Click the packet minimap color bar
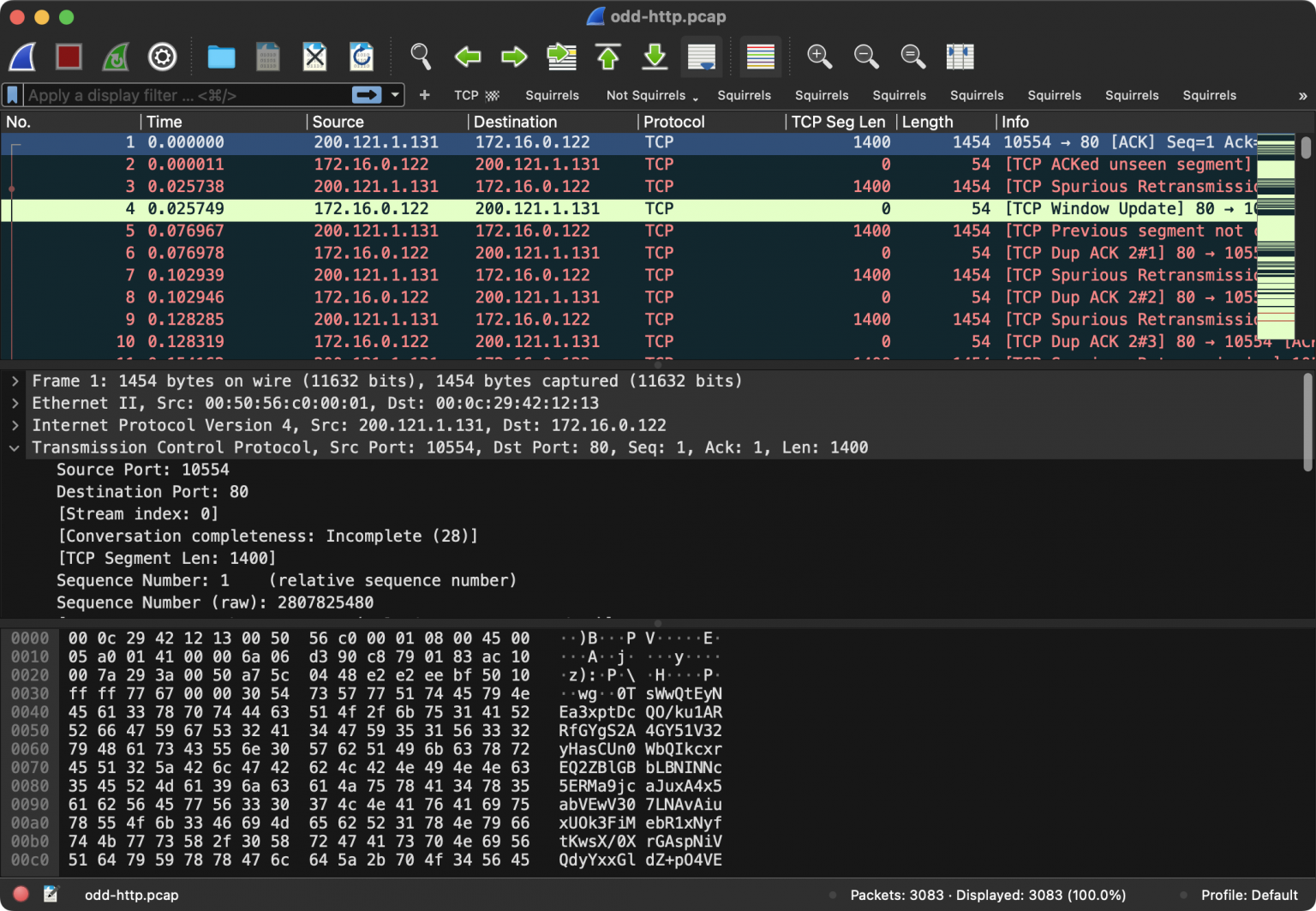Image resolution: width=1316 pixels, height=911 pixels. click(x=1276, y=237)
